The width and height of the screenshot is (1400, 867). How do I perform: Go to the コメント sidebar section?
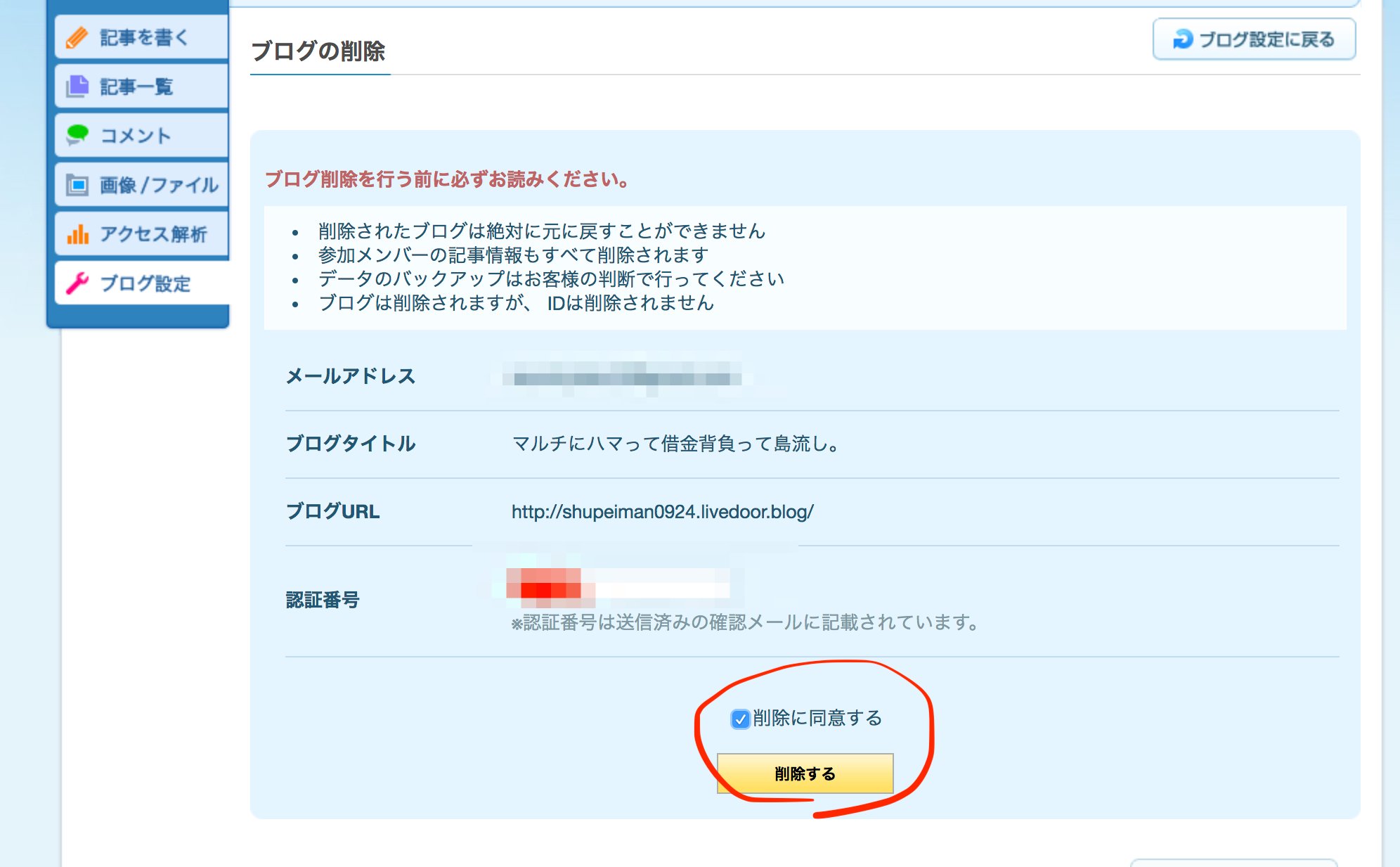[136, 135]
